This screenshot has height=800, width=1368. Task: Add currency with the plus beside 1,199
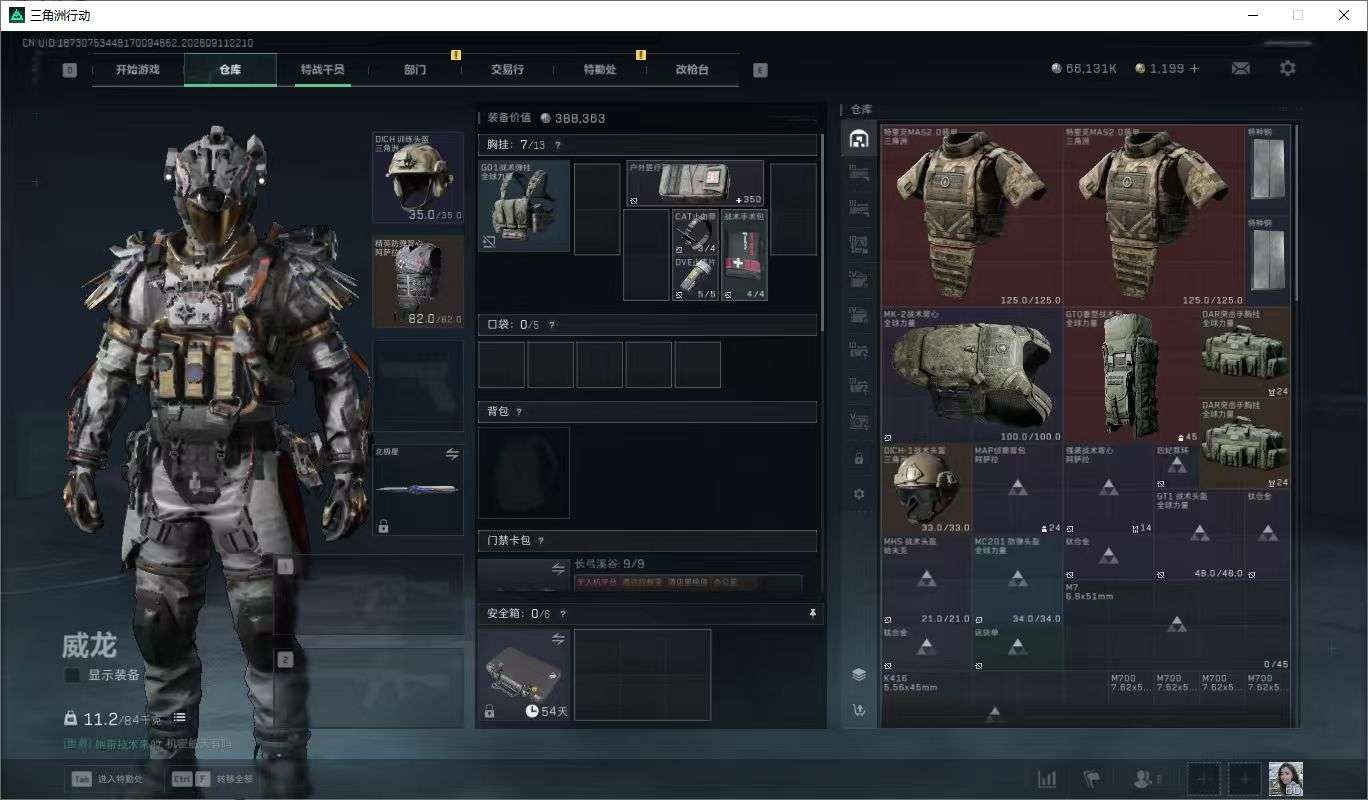pos(1193,68)
